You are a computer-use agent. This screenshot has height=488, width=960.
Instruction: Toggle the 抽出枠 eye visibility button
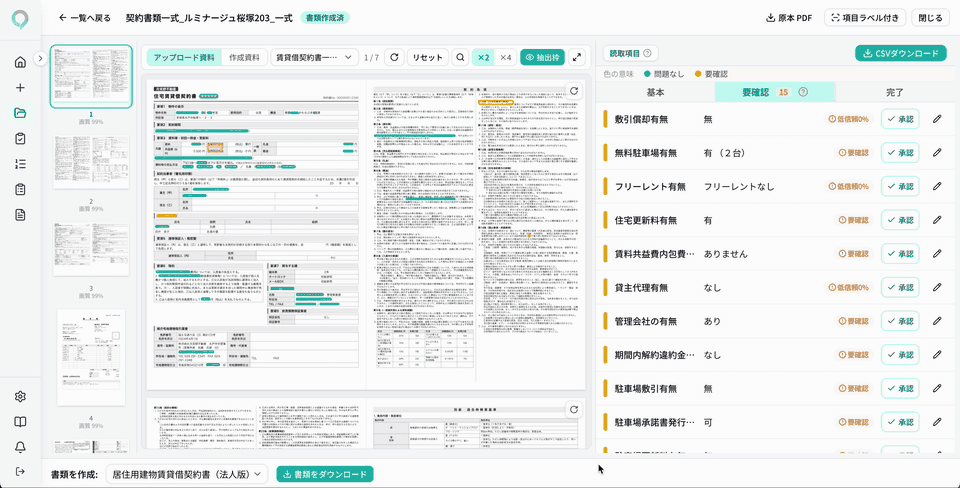coord(542,57)
